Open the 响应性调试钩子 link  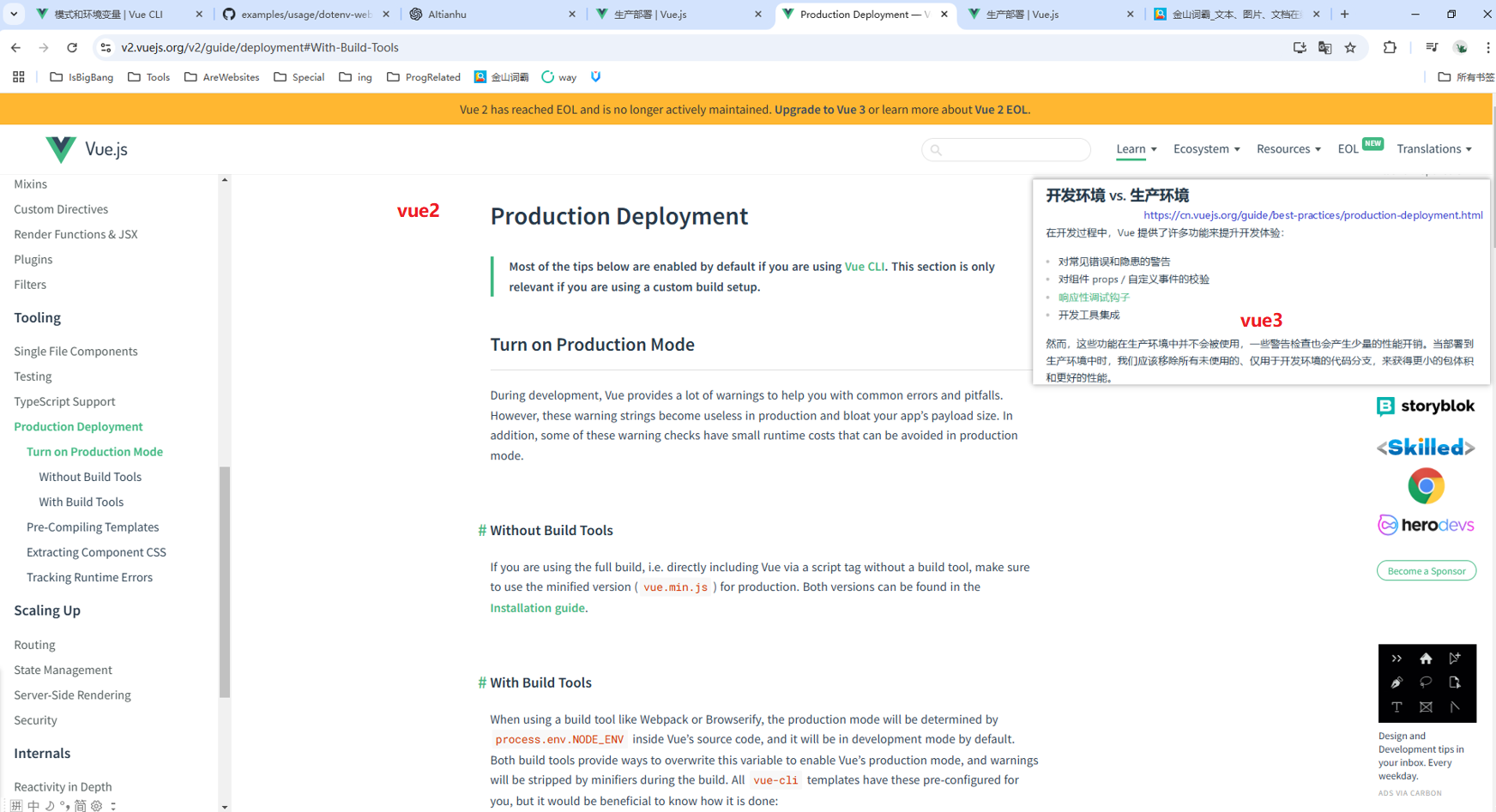pyautogui.click(x=1094, y=298)
